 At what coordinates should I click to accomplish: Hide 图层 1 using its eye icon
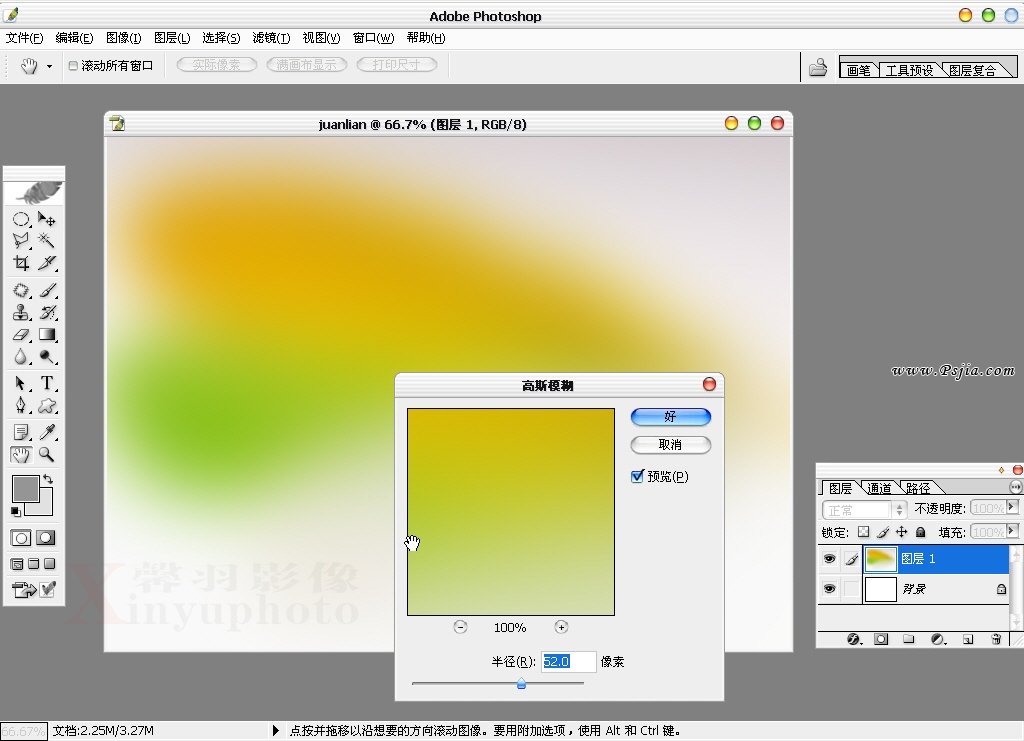point(829,559)
